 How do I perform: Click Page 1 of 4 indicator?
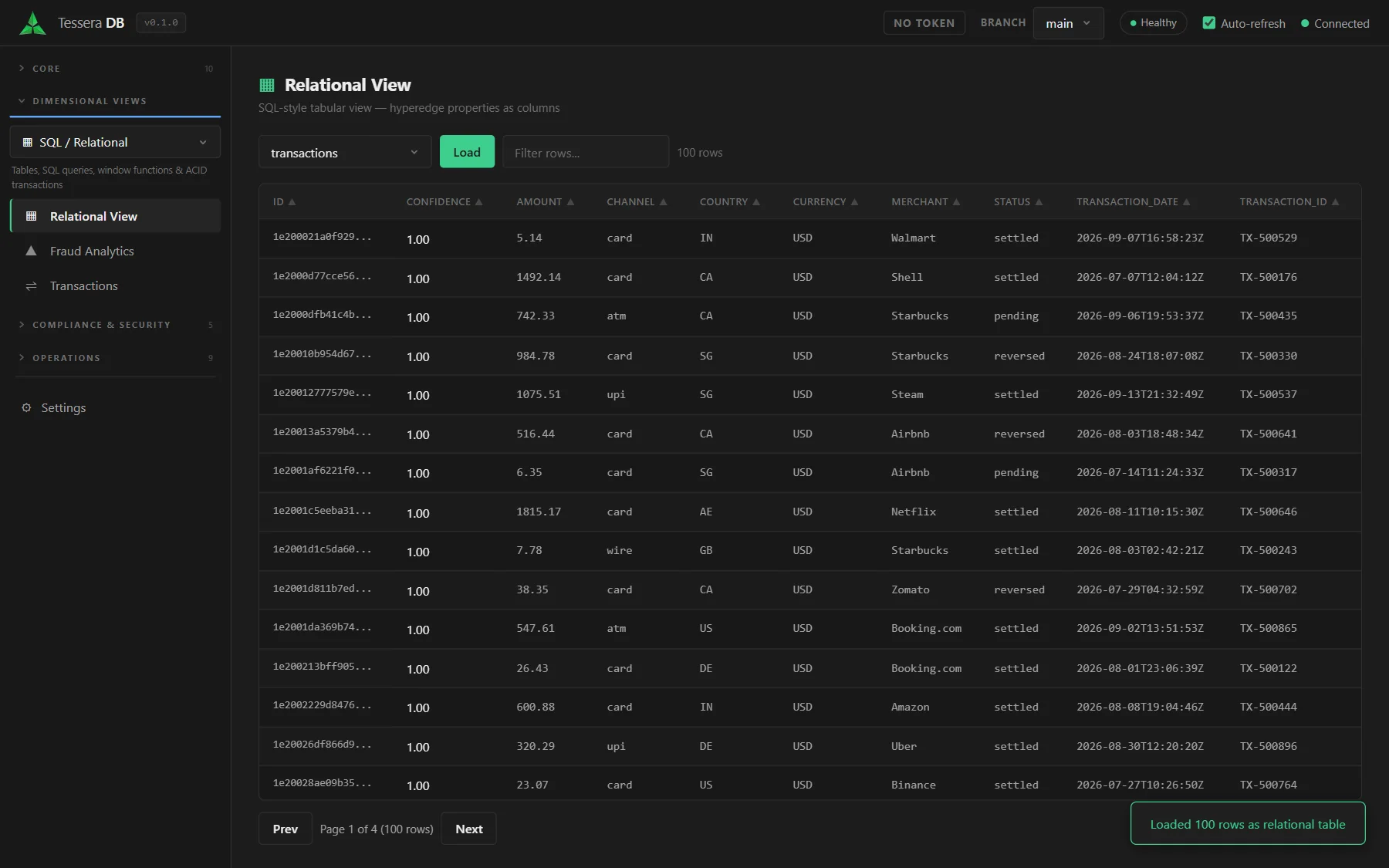coord(377,829)
